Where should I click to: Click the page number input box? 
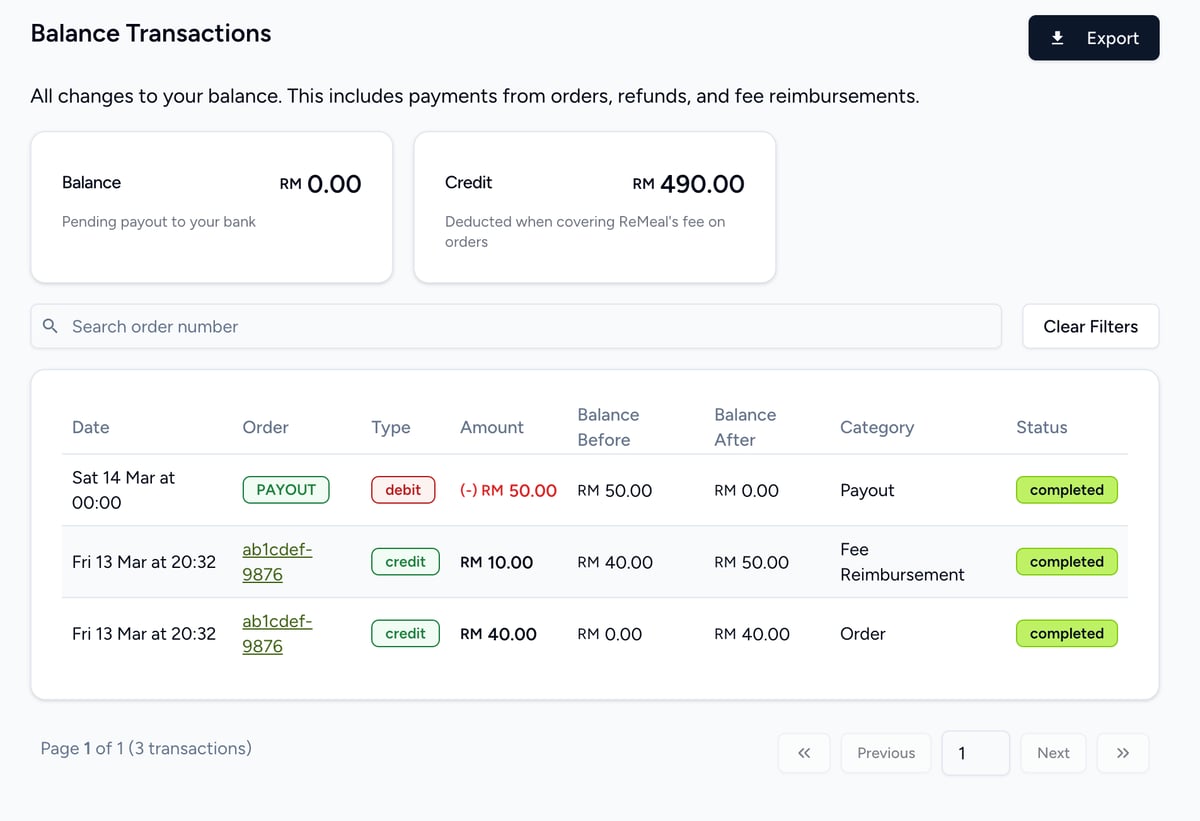click(974, 753)
